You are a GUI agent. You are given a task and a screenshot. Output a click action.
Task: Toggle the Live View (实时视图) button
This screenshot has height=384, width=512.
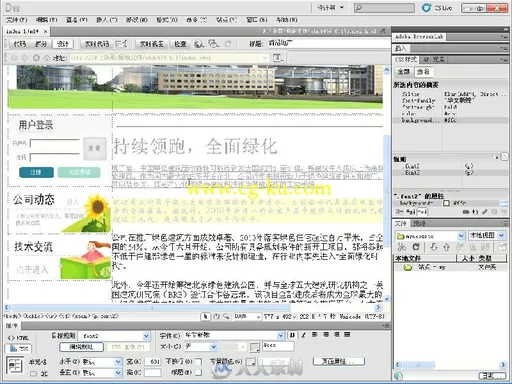coord(151,44)
